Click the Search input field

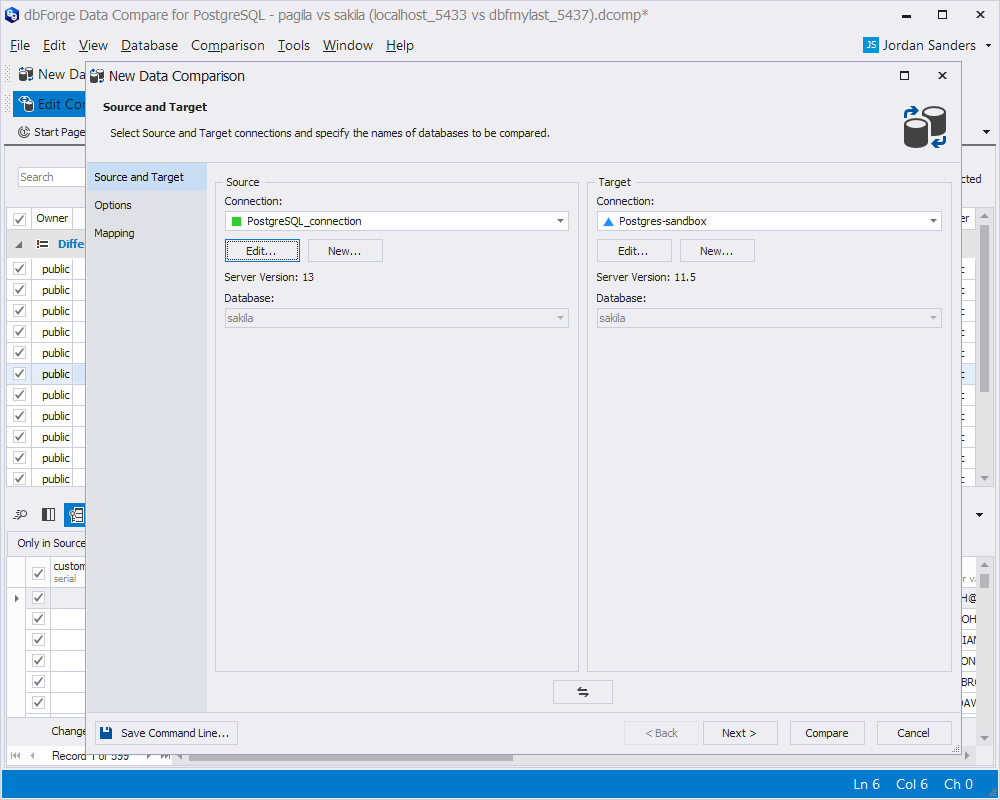tap(52, 177)
